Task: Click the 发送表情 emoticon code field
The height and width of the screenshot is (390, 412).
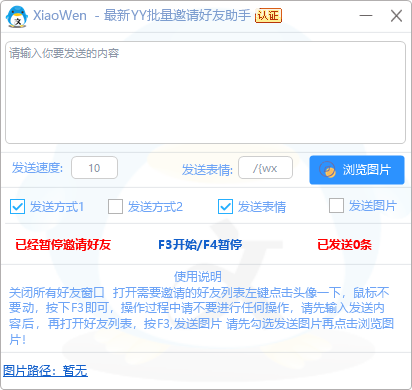Action: coord(265,168)
